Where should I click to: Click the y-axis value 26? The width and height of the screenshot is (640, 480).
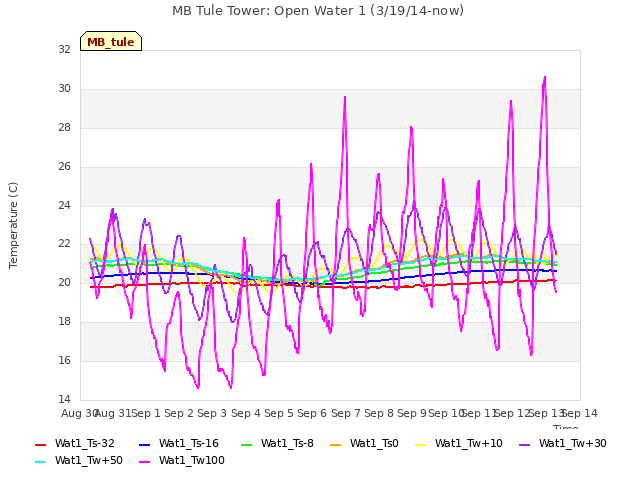point(64,166)
